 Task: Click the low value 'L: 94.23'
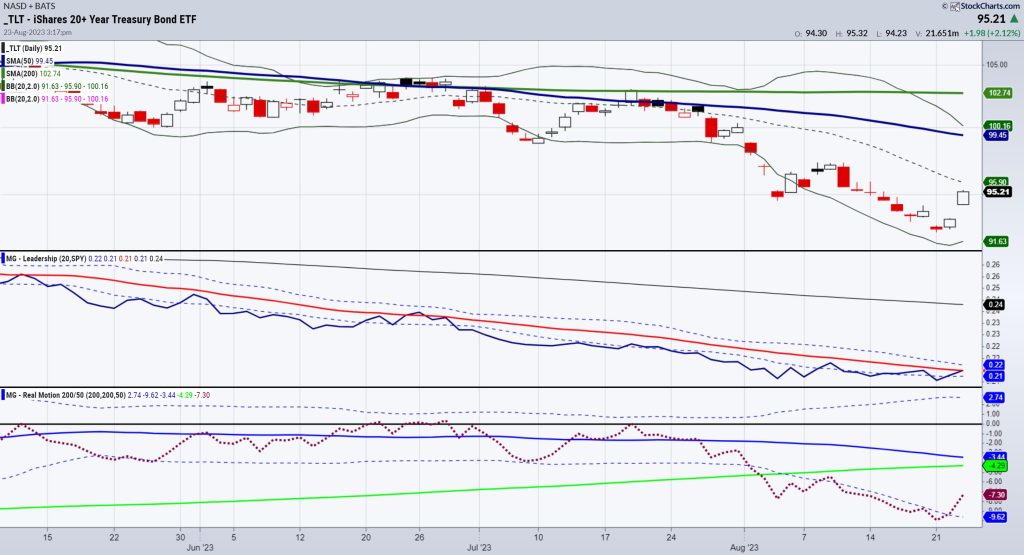891,33
